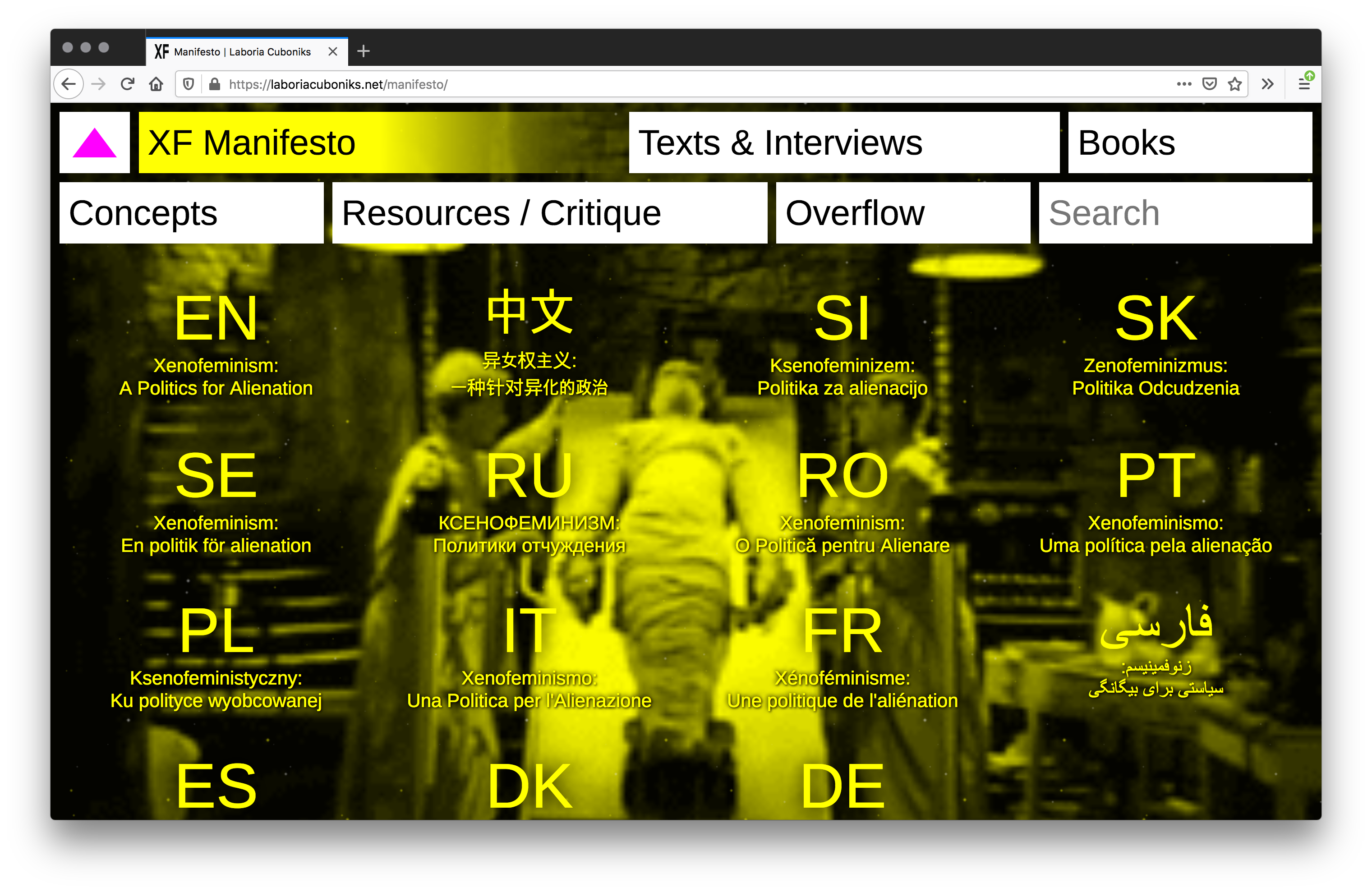The image size is (1372, 892).
Task: Reload the current page
Action: [127, 84]
